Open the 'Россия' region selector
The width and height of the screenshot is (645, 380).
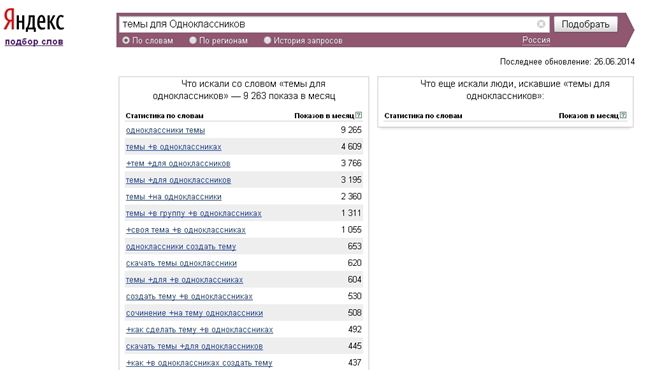point(536,40)
